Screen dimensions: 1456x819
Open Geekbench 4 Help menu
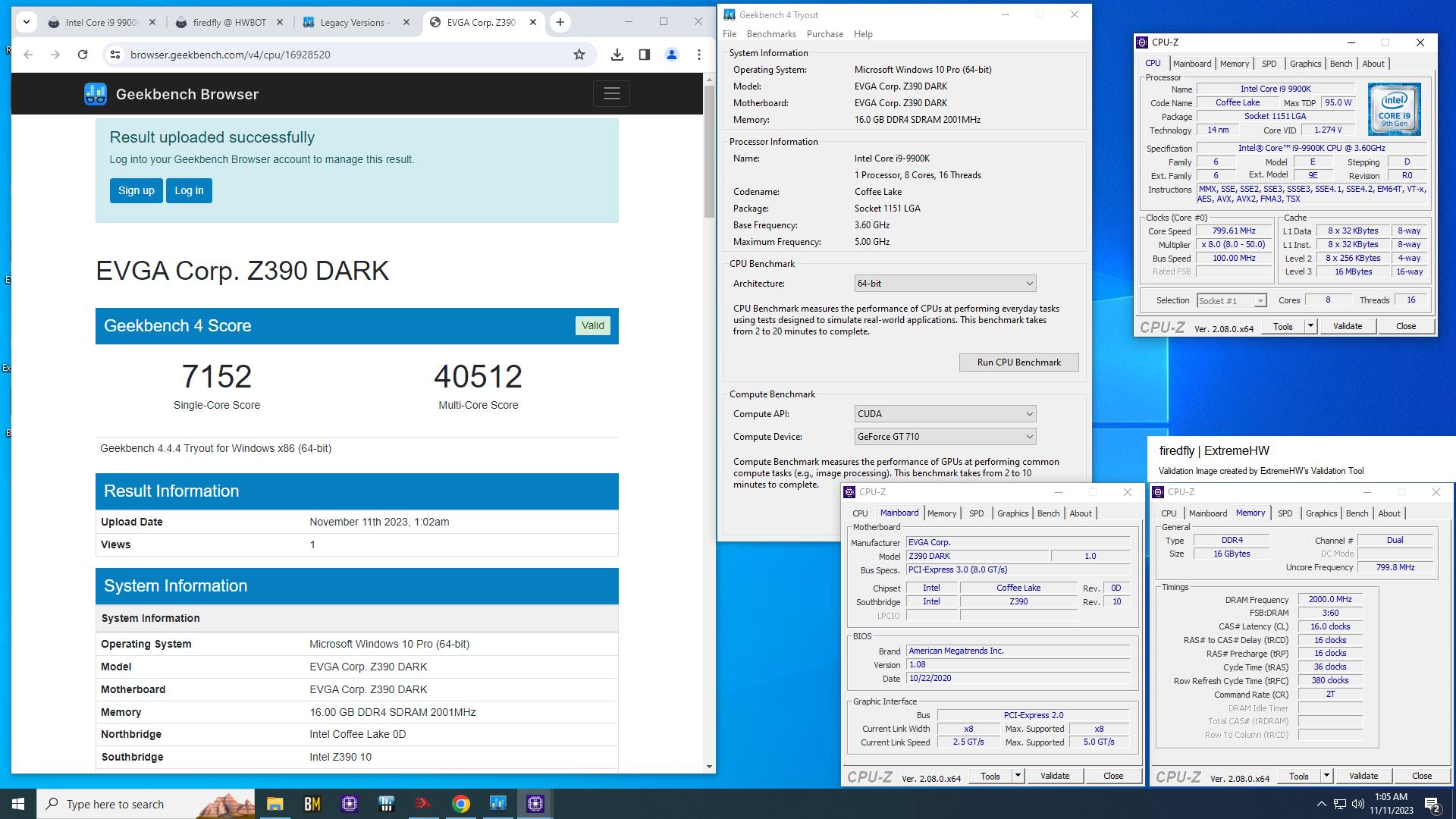[863, 34]
